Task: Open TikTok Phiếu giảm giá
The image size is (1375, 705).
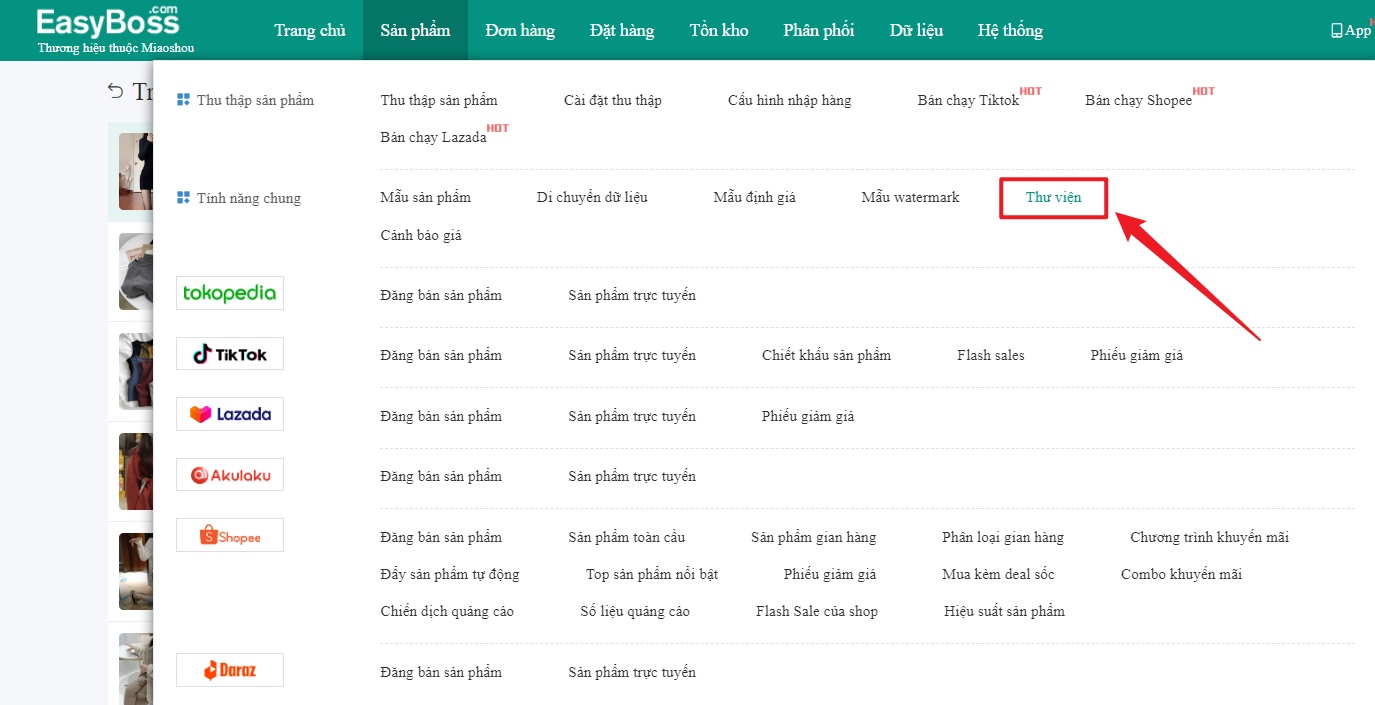Action: 1137,355
